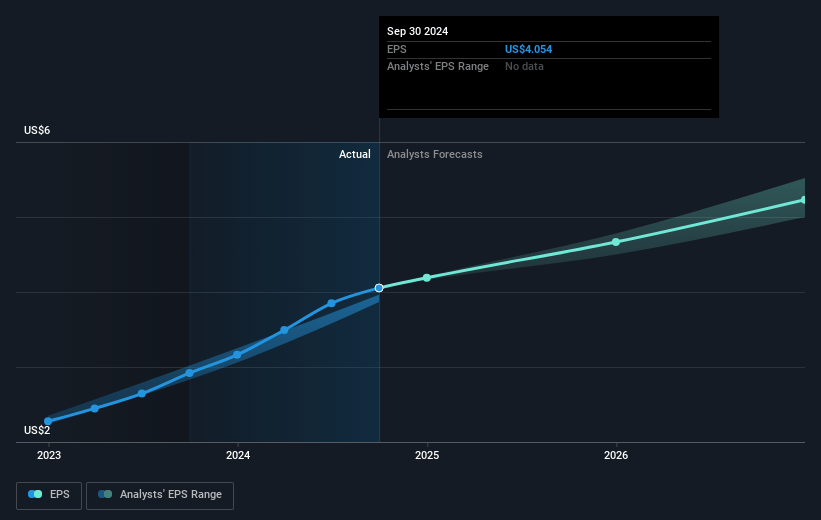Click the 2026 forecast data point
Viewport: 821px width, 520px height.
click(x=616, y=242)
